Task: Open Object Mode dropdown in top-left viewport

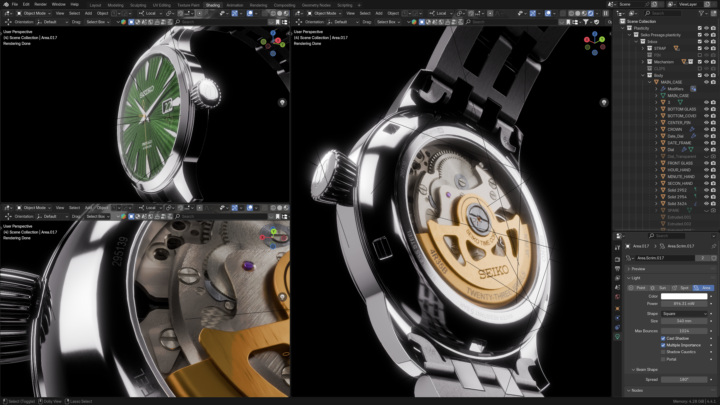Action: coord(34,13)
